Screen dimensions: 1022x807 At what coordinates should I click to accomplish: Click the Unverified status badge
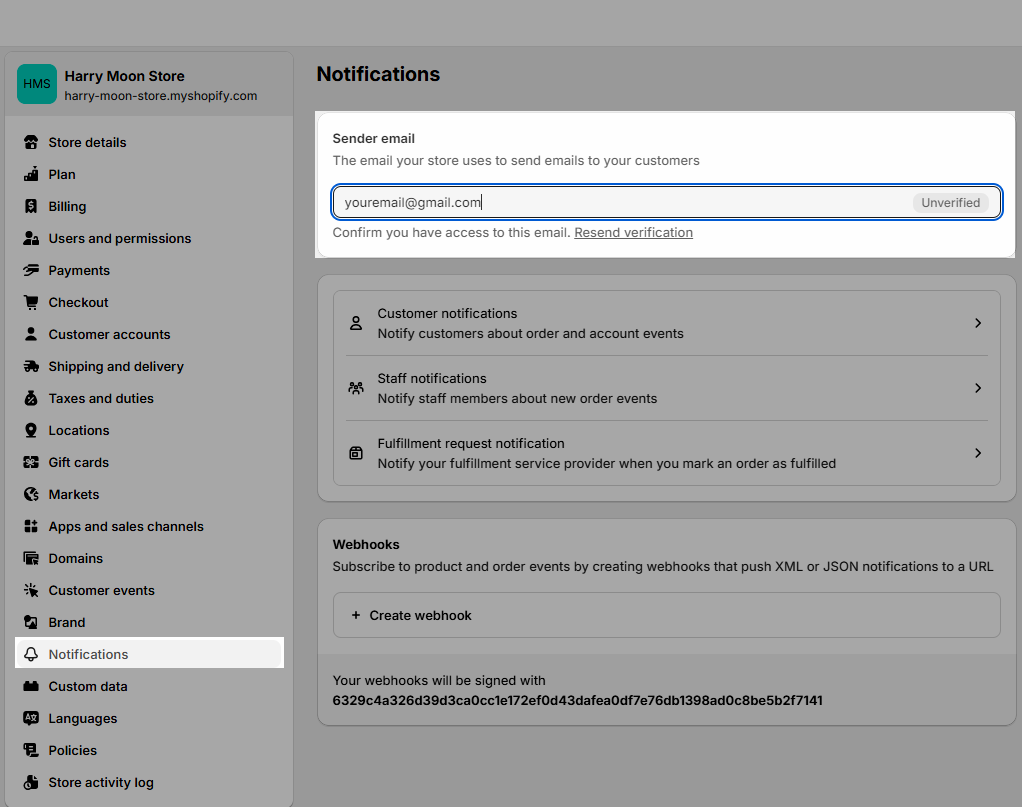[x=950, y=202]
